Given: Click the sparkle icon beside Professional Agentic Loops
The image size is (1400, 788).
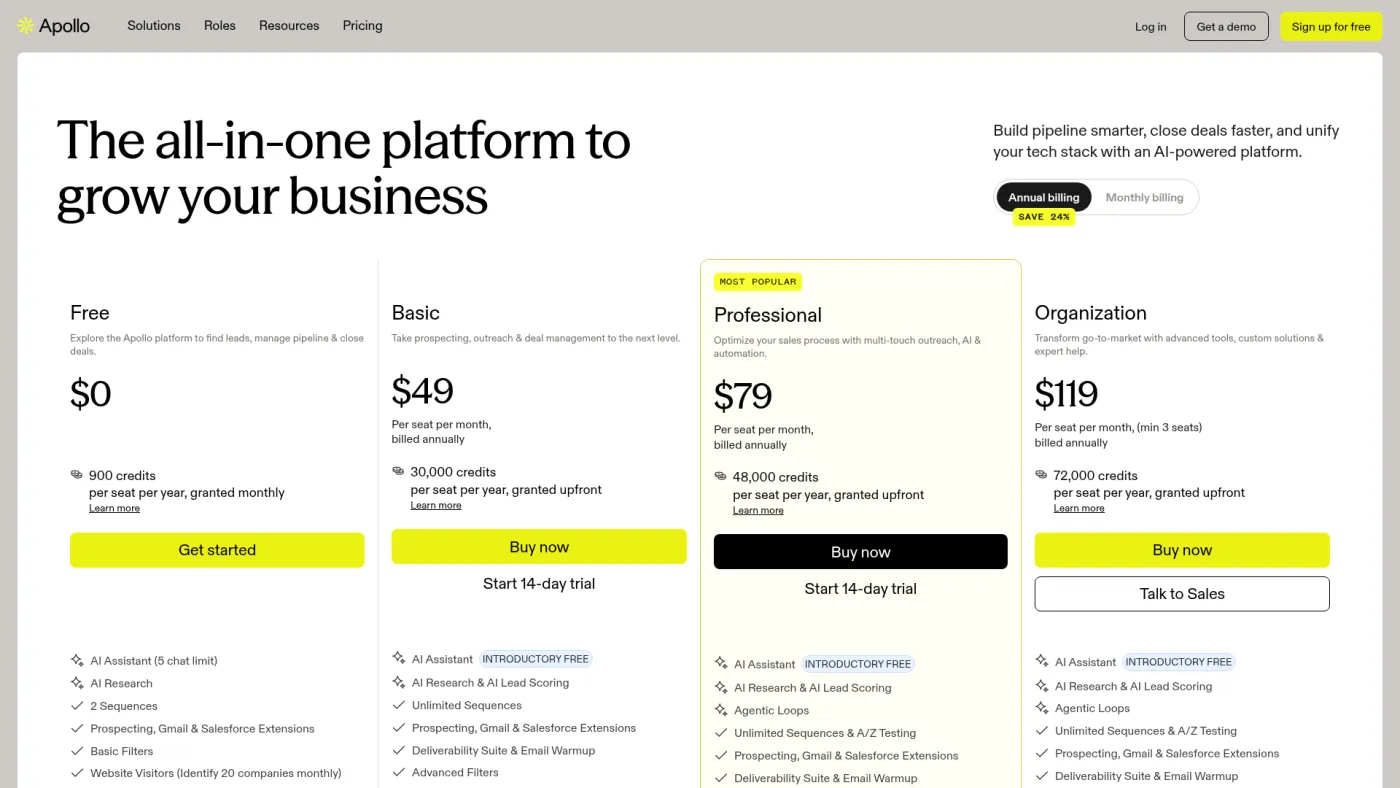Looking at the screenshot, I should 721,710.
